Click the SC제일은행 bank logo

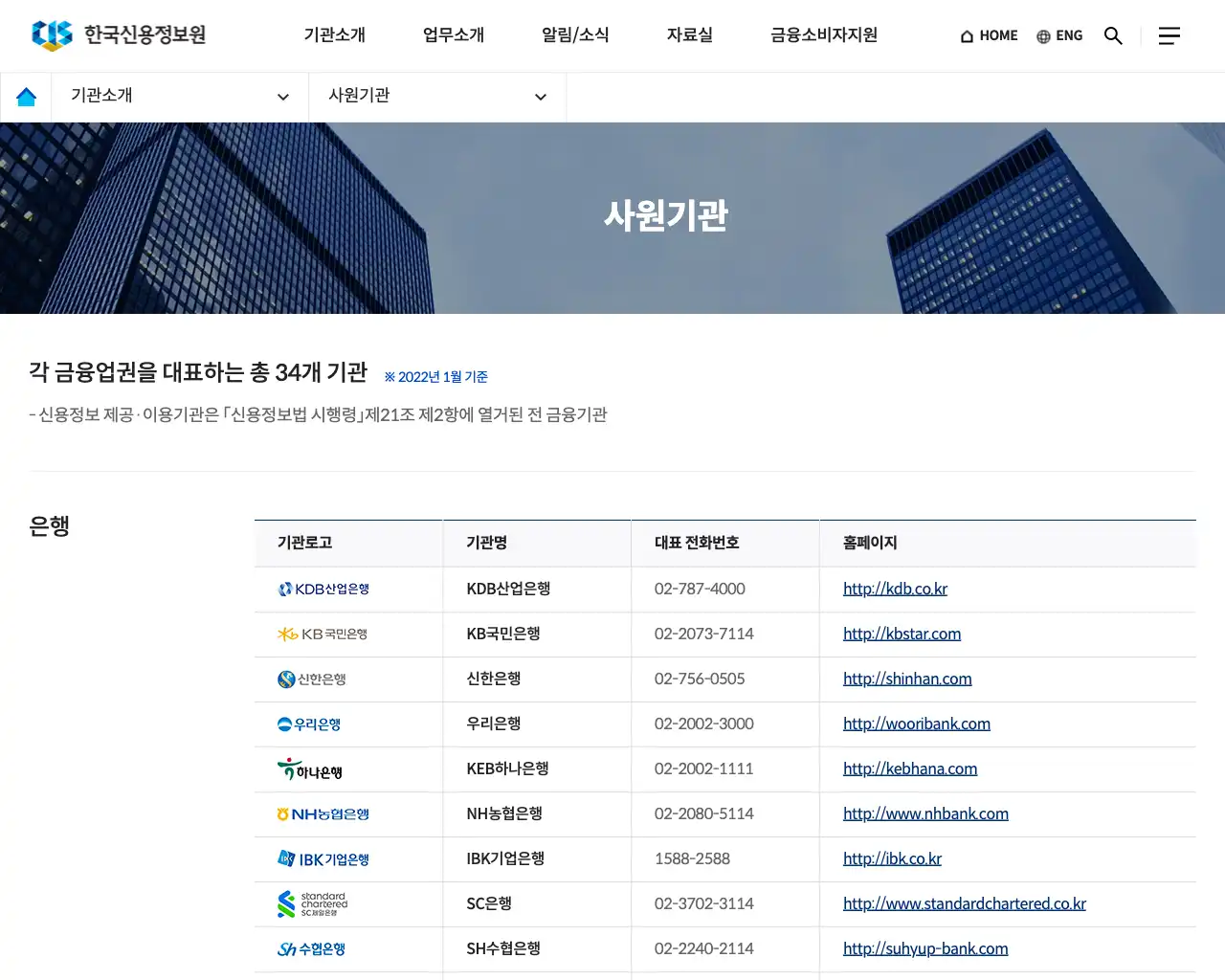pos(313,903)
